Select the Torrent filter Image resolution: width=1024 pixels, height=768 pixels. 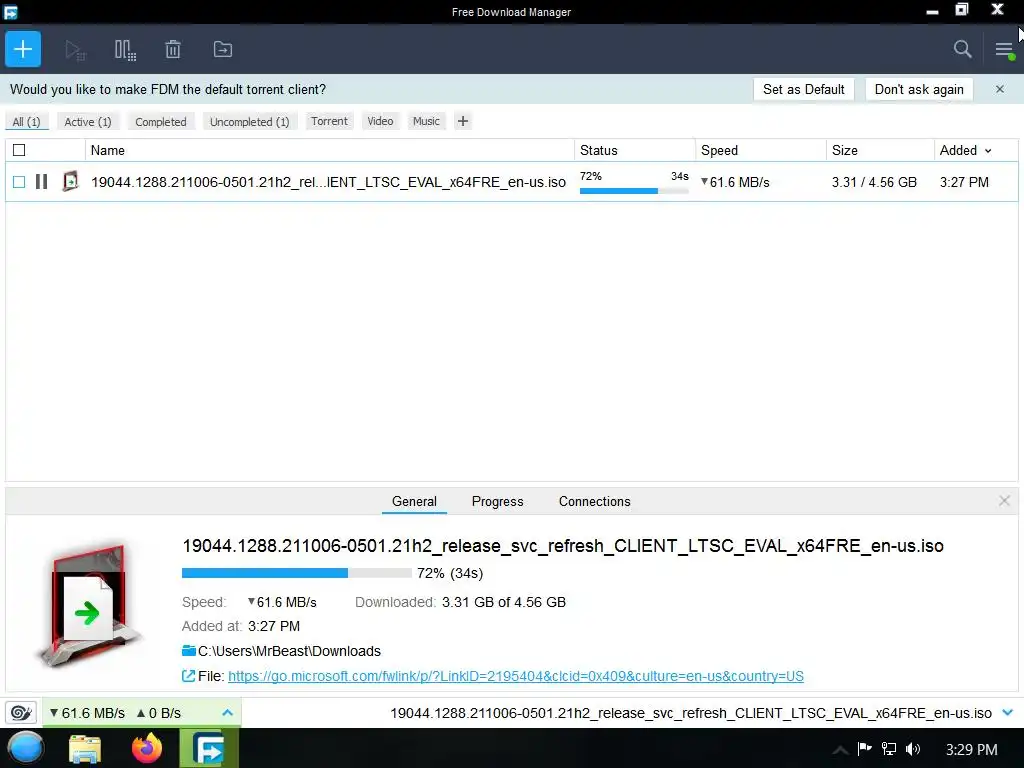click(329, 121)
